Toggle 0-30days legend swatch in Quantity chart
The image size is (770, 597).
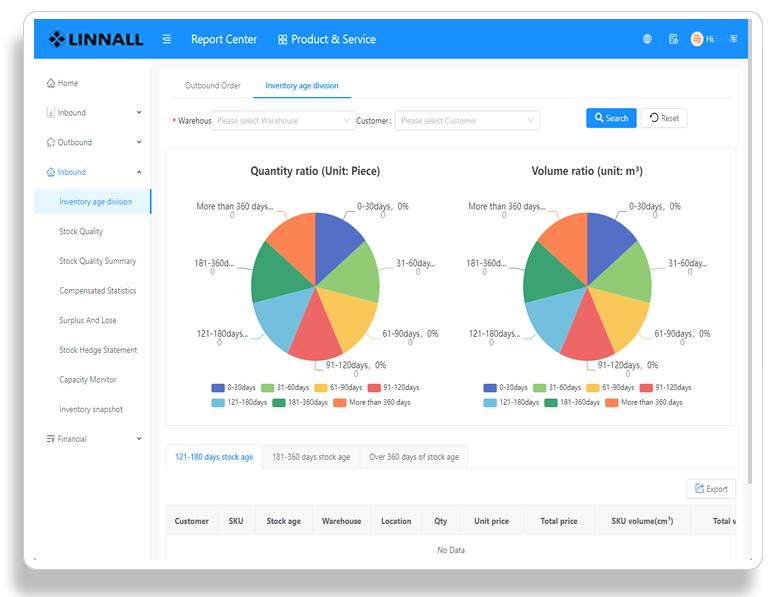pyautogui.click(x=218, y=388)
